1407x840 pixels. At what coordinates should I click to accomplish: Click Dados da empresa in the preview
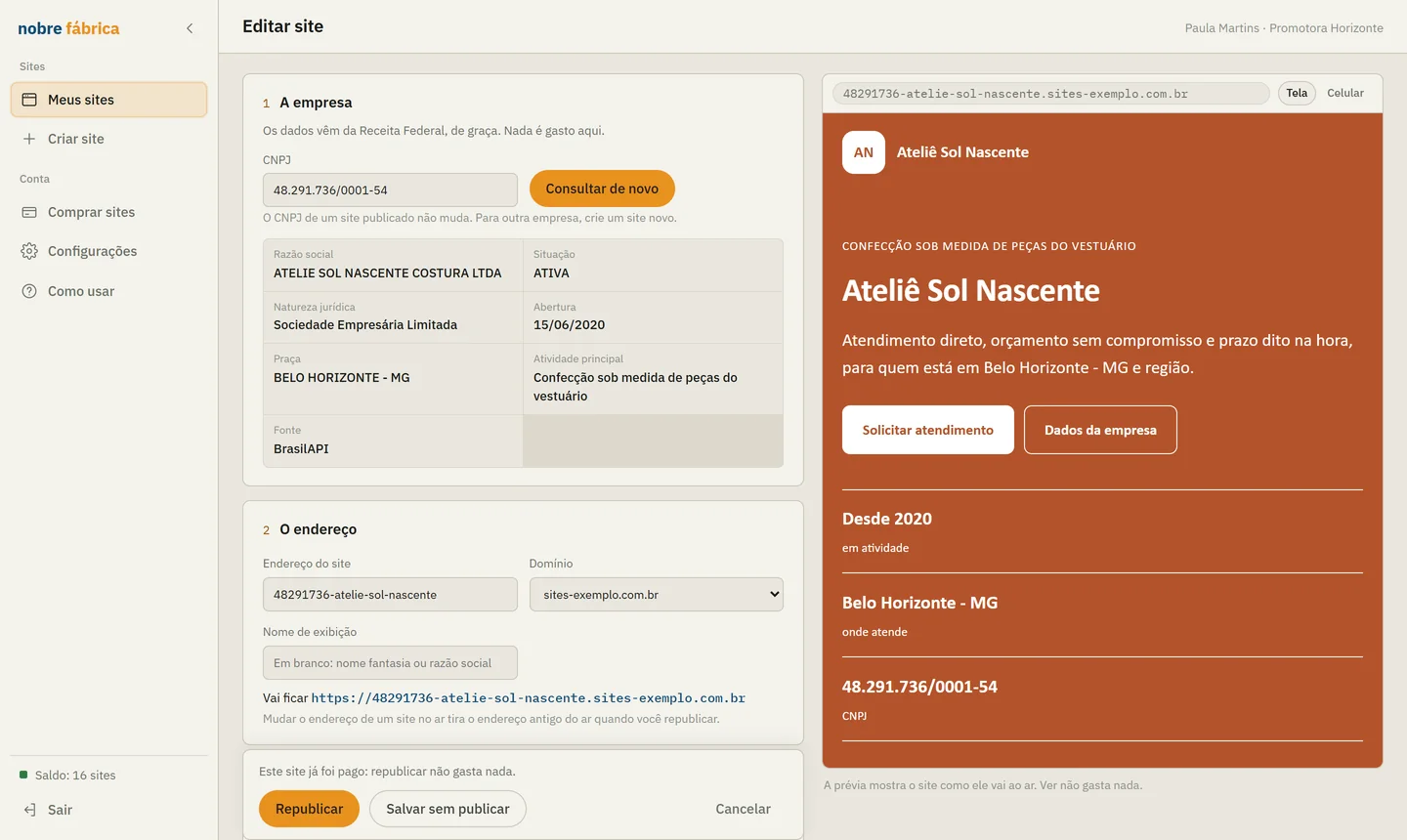[1100, 430]
